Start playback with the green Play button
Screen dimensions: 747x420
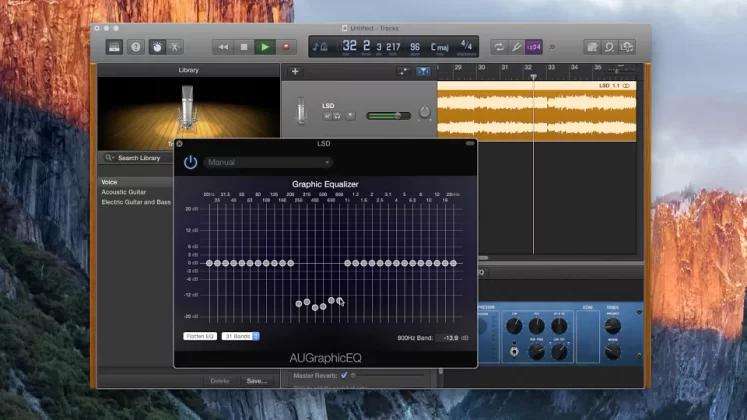pyautogui.click(x=265, y=47)
